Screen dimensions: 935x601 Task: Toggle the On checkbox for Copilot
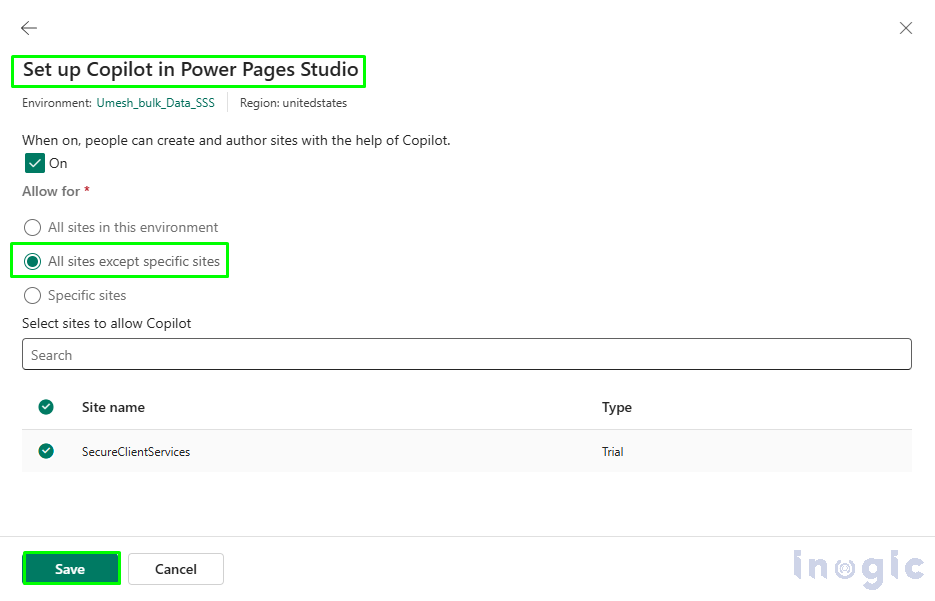(35, 163)
